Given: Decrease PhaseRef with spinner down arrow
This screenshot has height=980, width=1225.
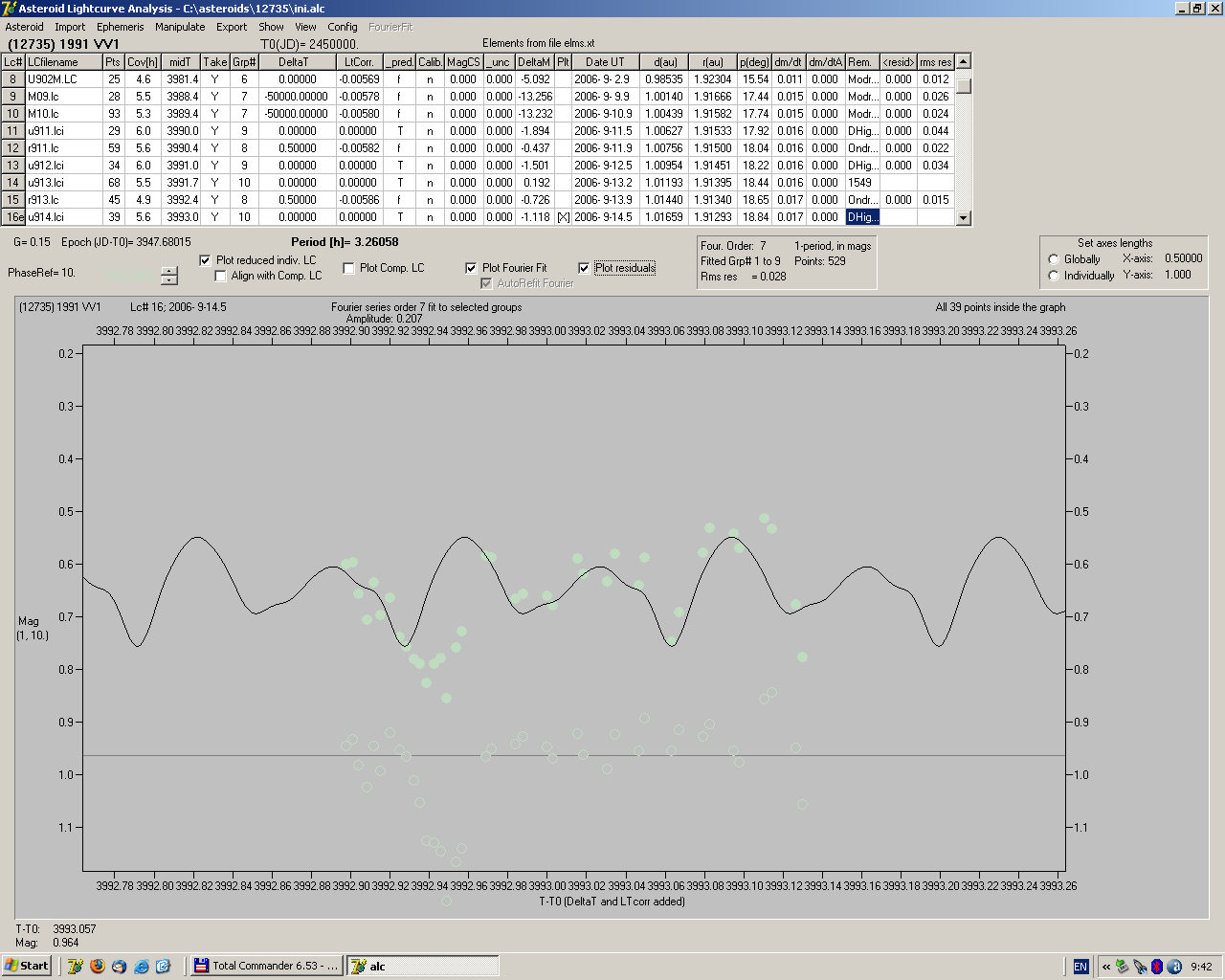Looking at the screenshot, I should (169, 280).
